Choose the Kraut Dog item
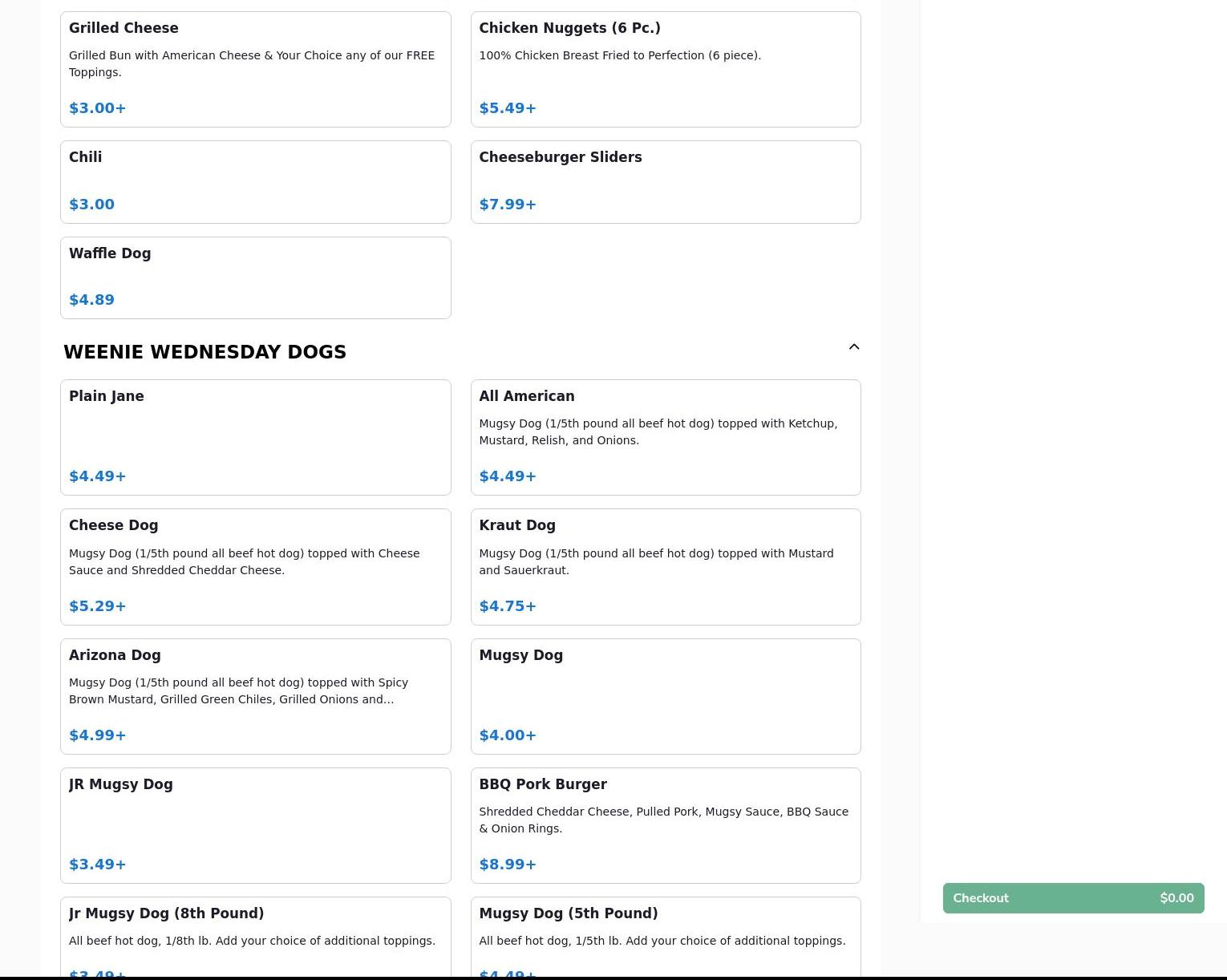The height and width of the screenshot is (980, 1227). pyautogui.click(x=665, y=566)
